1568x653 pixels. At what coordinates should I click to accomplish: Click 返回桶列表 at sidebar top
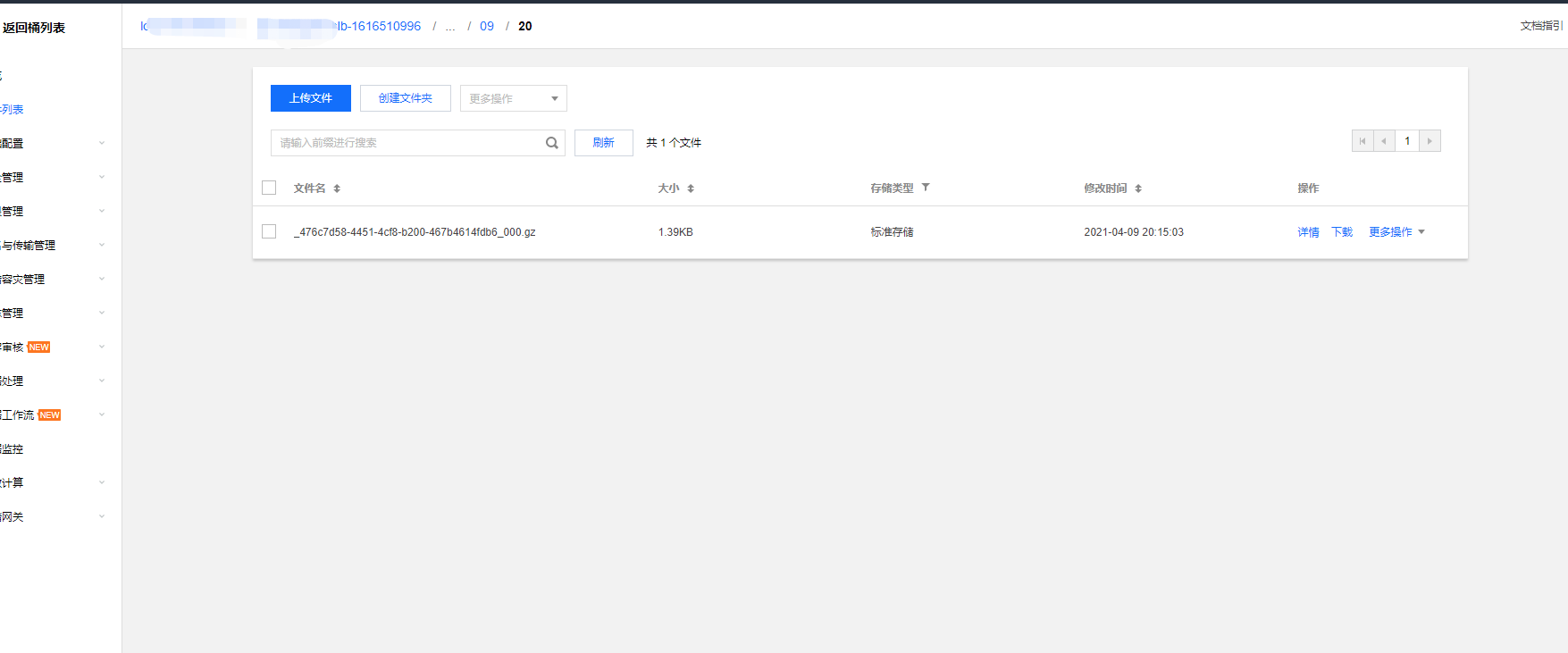pyautogui.click(x=34, y=28)
